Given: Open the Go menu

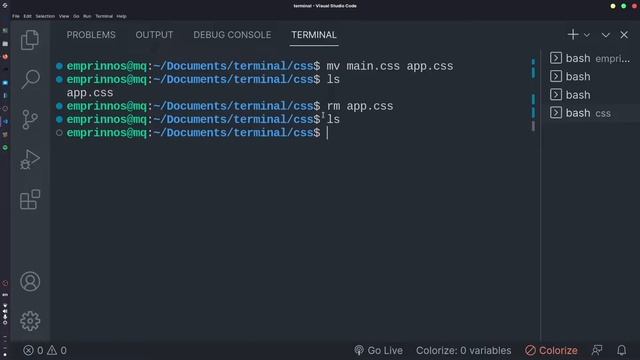Looking at the screenshot, I should point(76,16).
